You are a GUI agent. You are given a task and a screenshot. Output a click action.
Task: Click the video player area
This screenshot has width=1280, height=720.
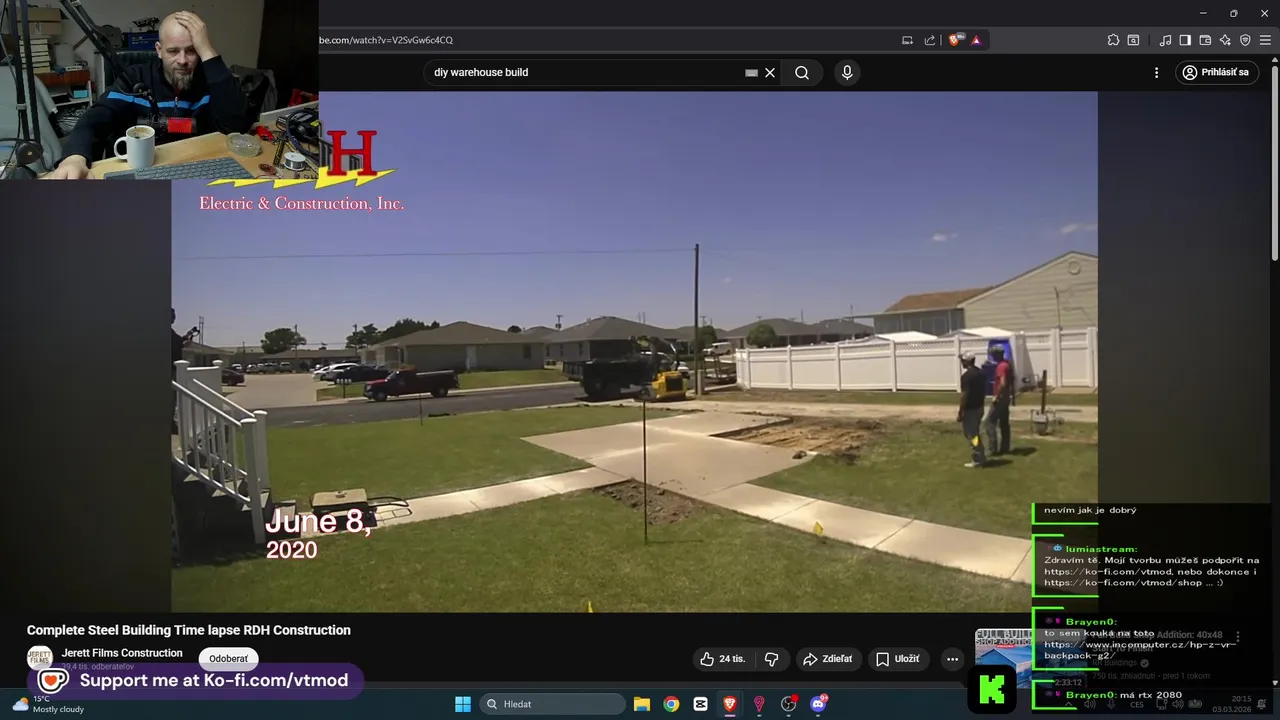coord(634,352)
